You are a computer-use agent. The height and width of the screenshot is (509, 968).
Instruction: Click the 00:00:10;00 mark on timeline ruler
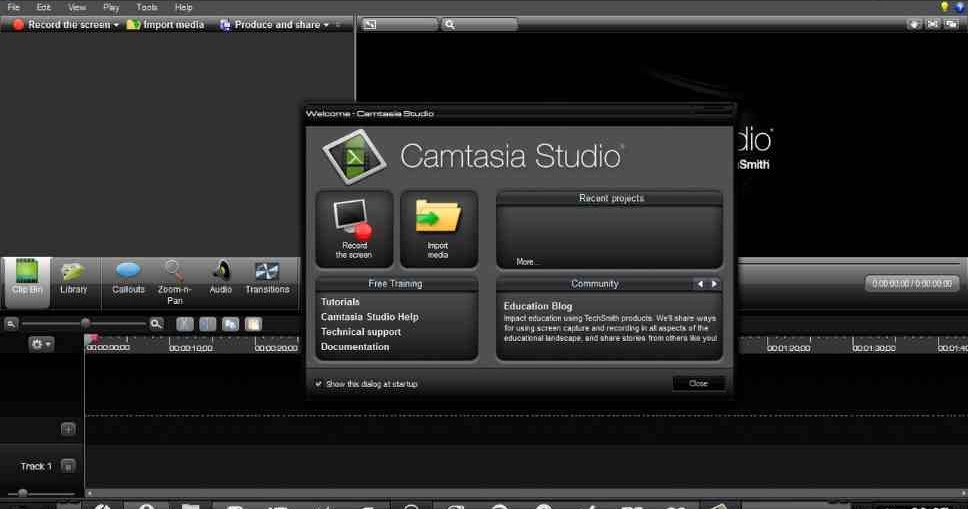(x=191, y=348)
